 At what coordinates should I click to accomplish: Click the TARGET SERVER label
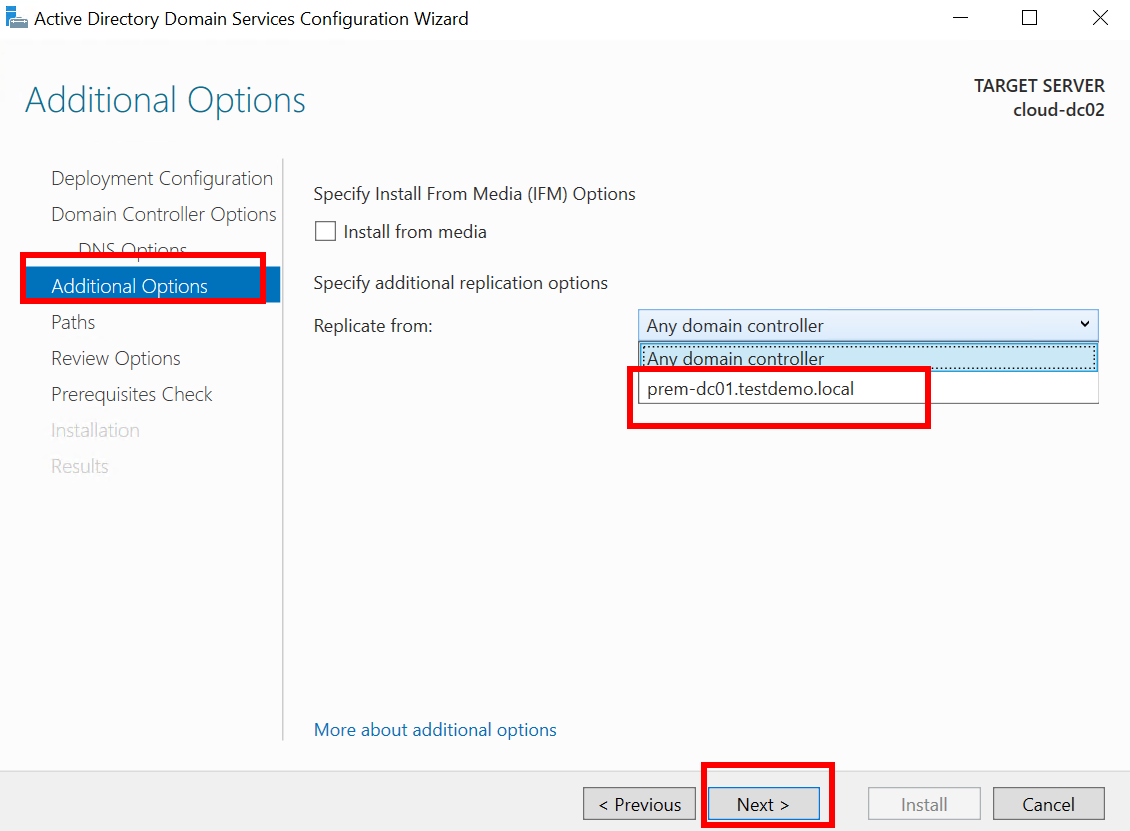1039,86
